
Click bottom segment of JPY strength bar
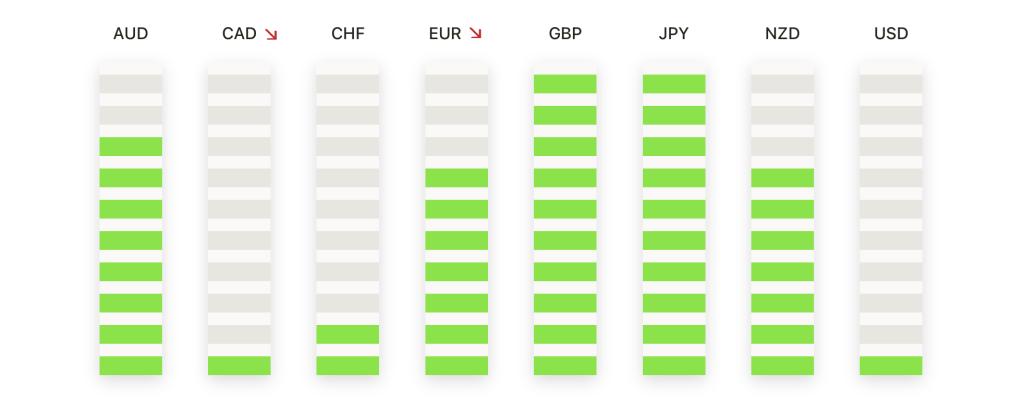(x=674, y=365)
